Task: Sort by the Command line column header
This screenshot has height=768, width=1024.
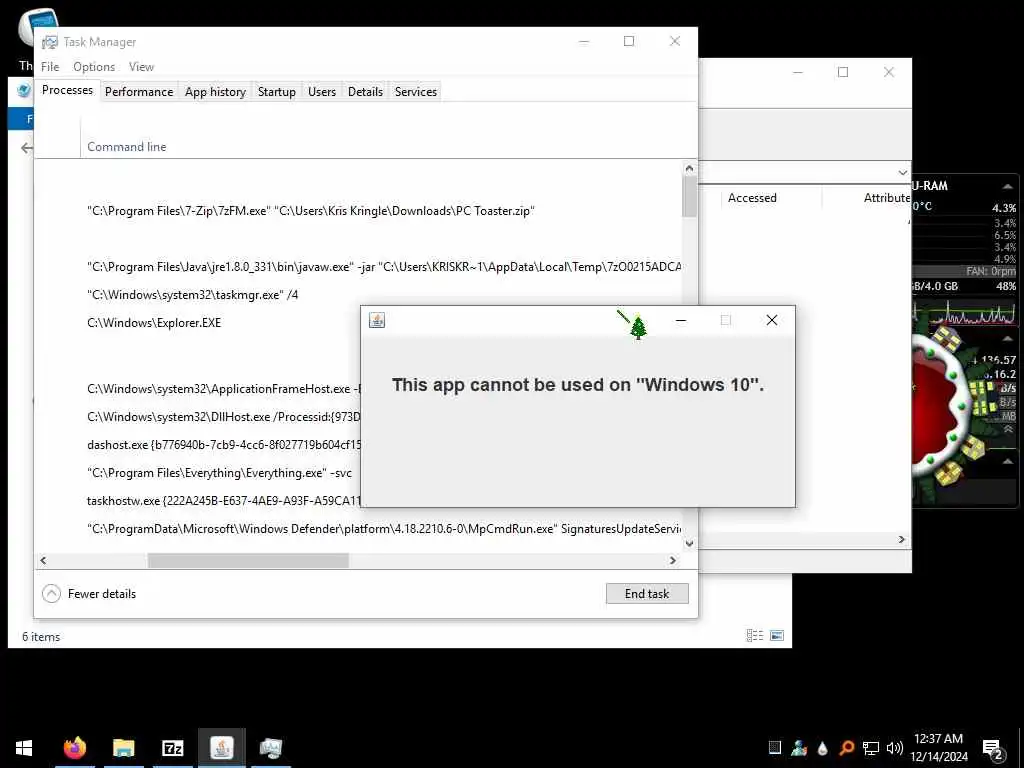Action: (x=127, y=147)
